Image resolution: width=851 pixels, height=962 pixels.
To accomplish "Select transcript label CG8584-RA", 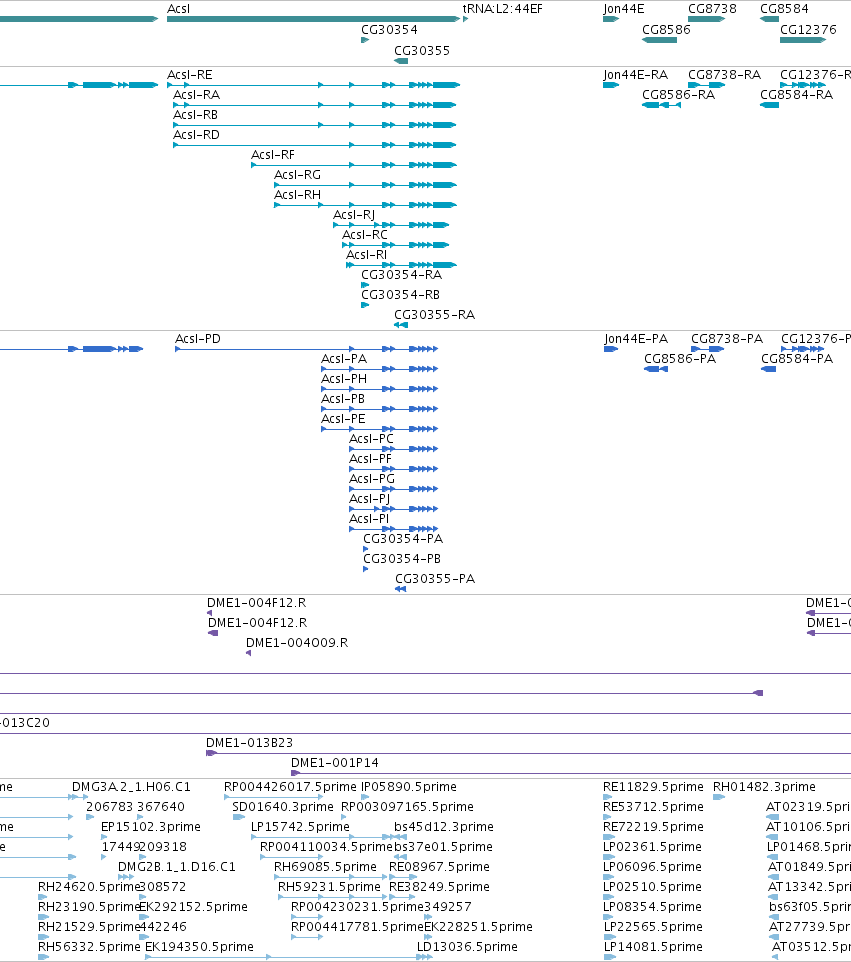I will coord(796,95).
